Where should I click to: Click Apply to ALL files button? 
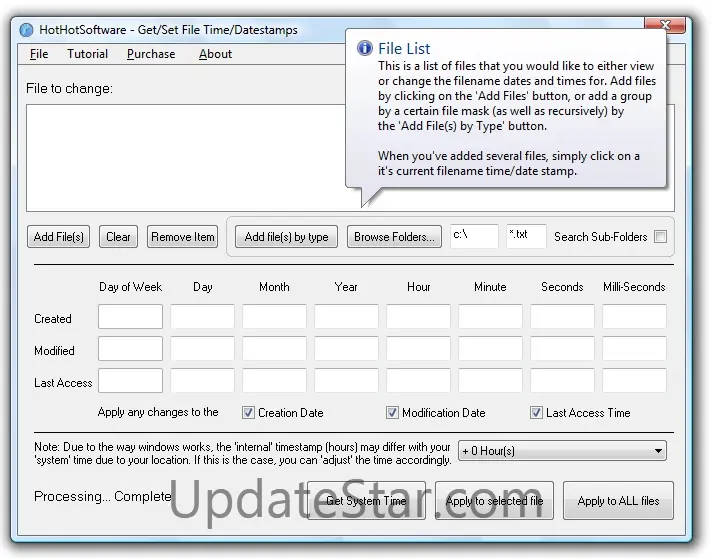coord(618,500)
